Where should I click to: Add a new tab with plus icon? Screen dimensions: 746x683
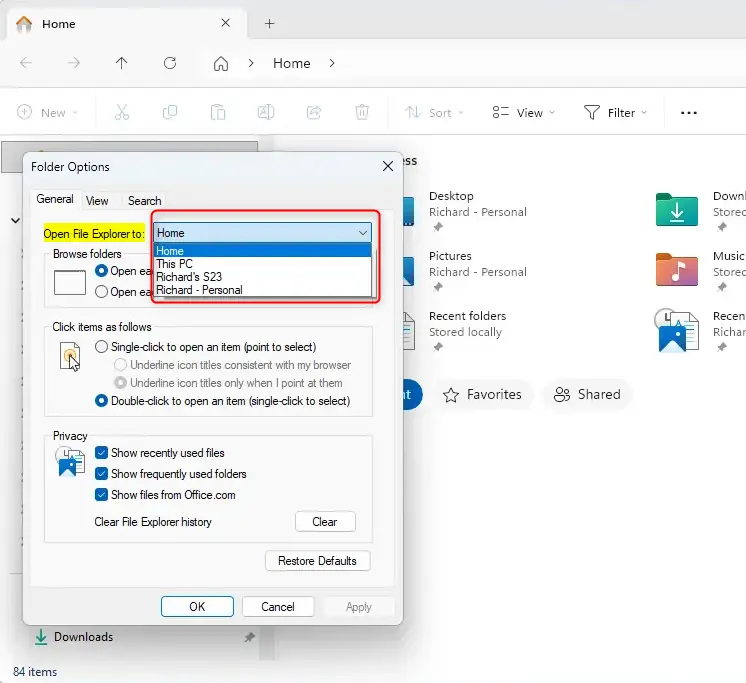click(269, 23)
